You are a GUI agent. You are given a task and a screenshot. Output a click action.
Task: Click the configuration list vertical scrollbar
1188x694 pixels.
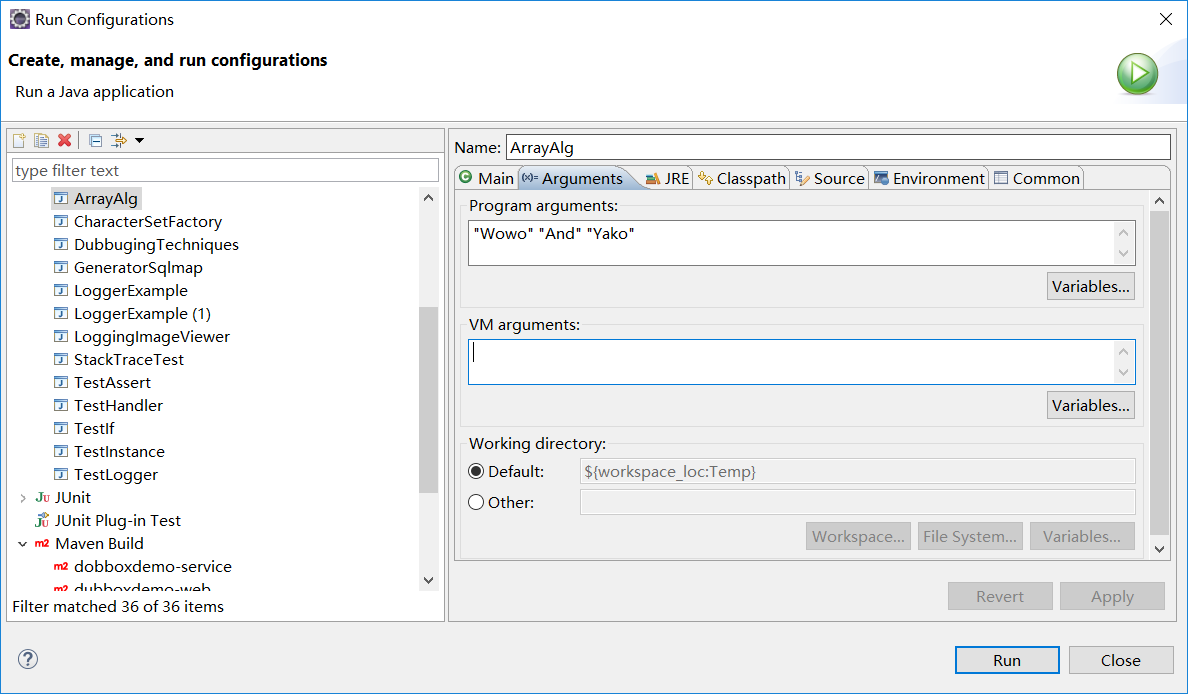428,400
